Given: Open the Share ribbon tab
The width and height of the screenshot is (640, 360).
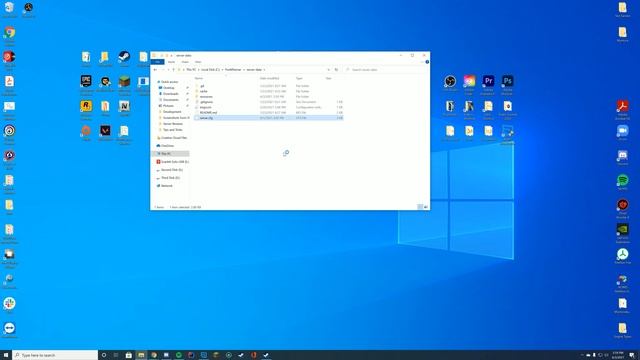Looking at the screenshot, I should [185, 62].
